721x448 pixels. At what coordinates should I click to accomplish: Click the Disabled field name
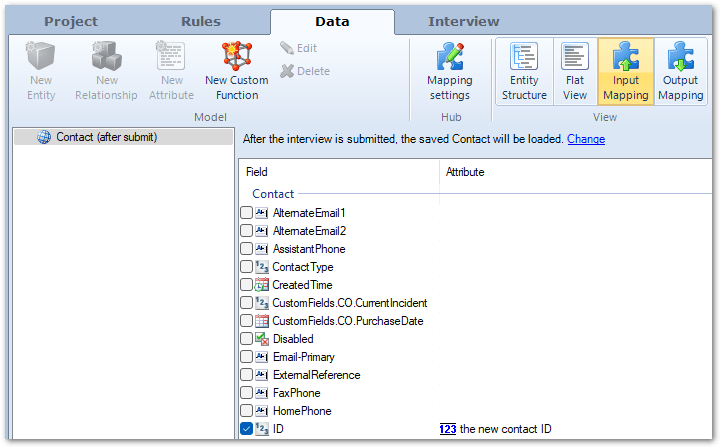(293, 339)
